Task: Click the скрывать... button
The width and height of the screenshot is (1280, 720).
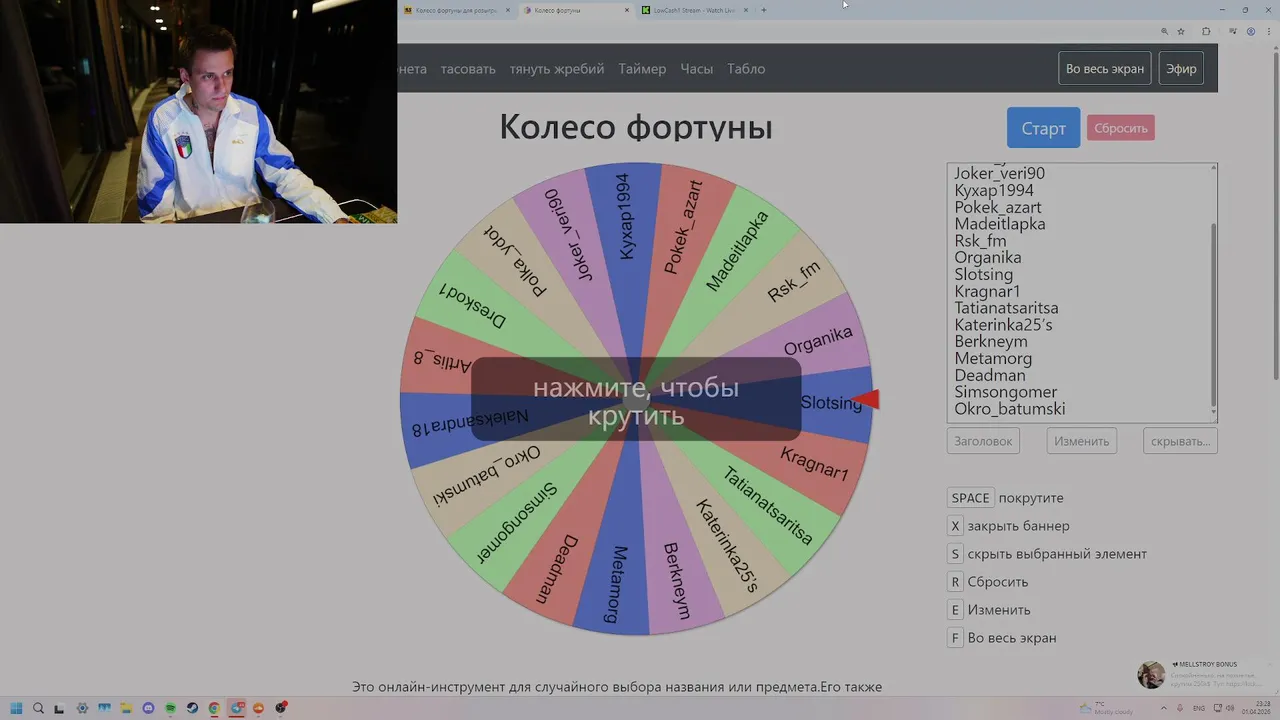Action: click(1180, 441)
